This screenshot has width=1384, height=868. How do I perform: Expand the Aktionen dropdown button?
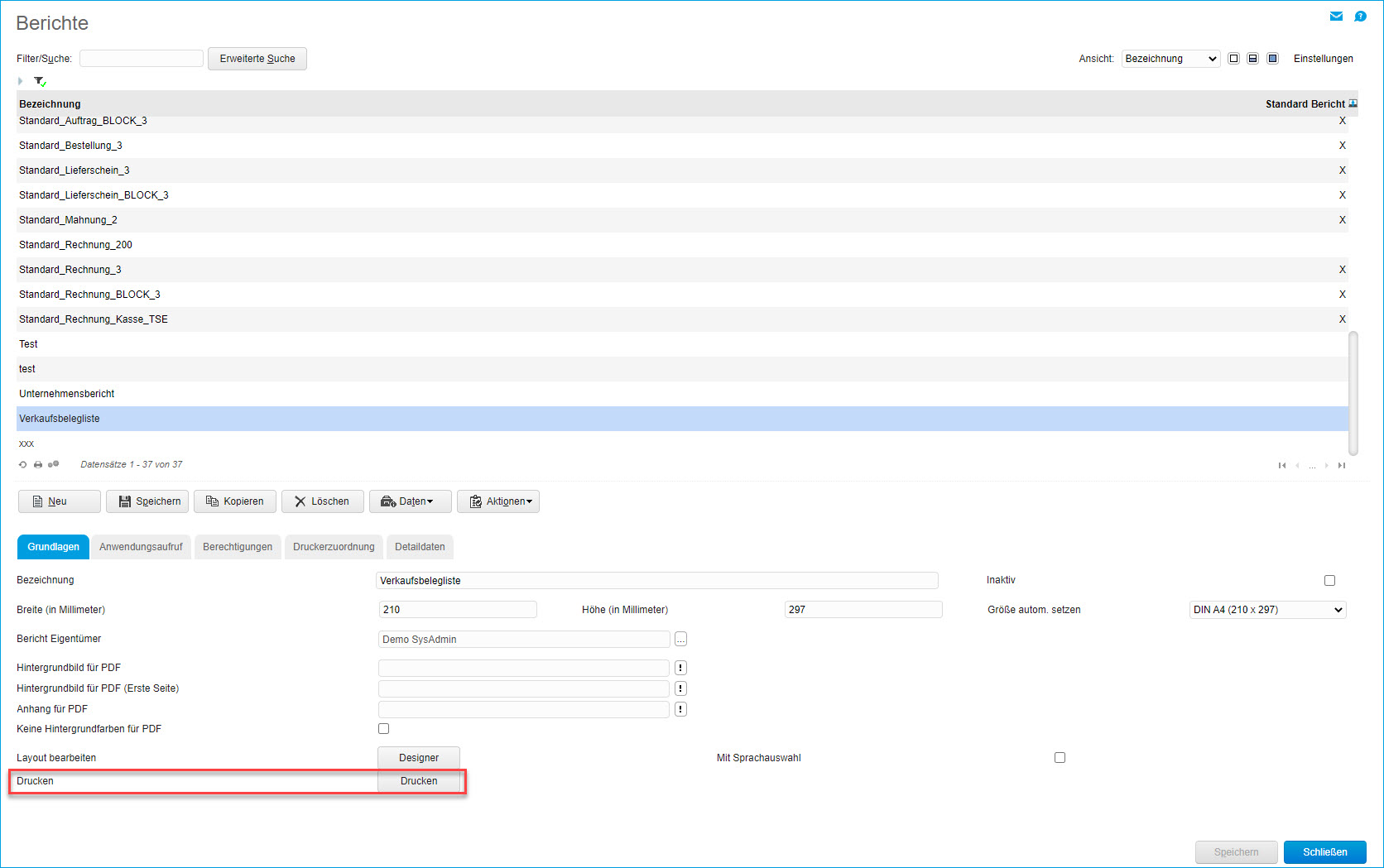[498, 501]
